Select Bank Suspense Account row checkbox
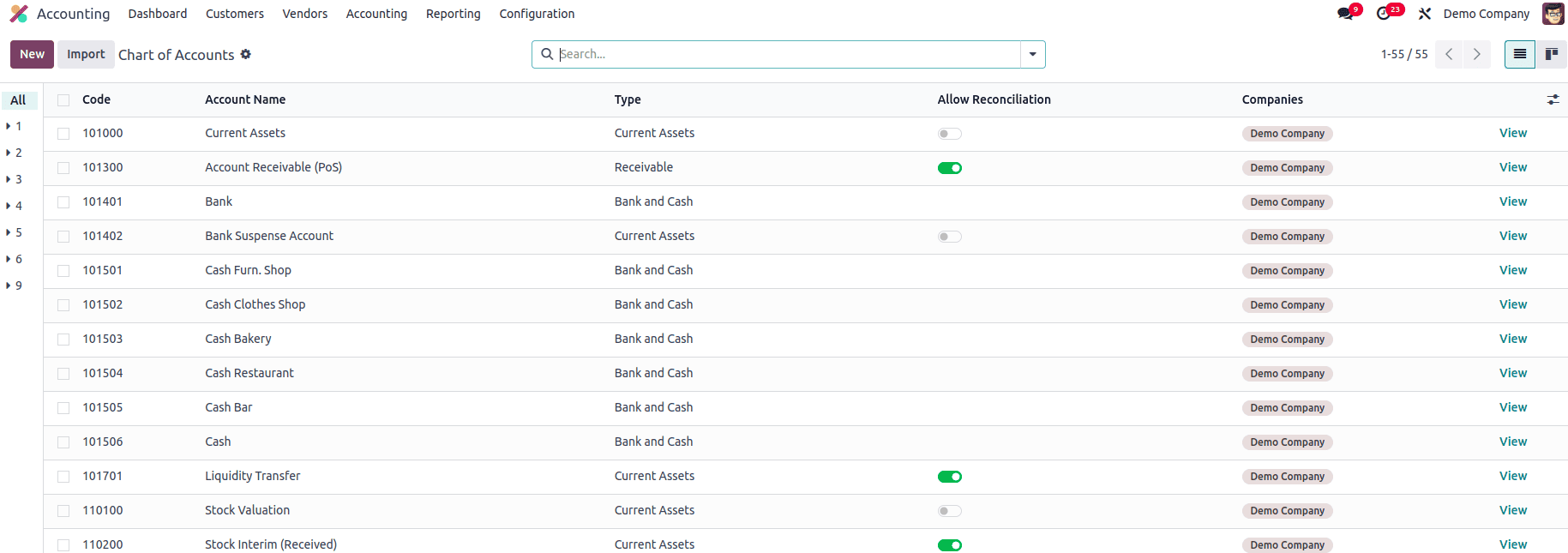The width and height of the screenshot is (1568, 553). click(x=63, y=237)
